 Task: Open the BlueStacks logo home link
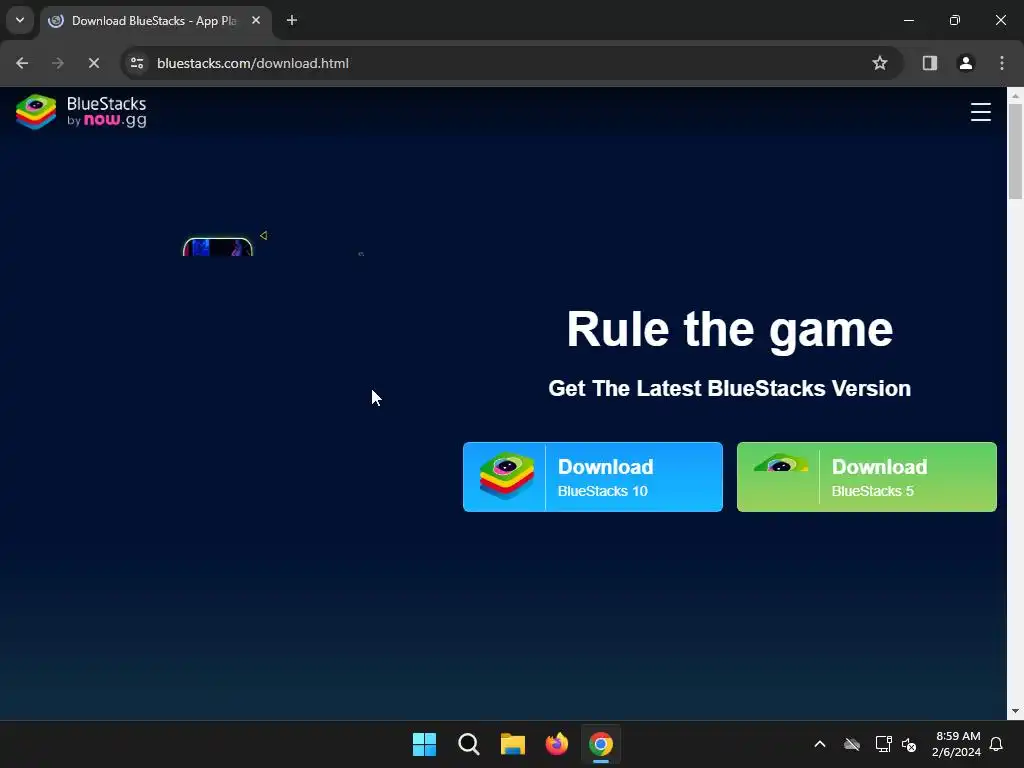81,112
